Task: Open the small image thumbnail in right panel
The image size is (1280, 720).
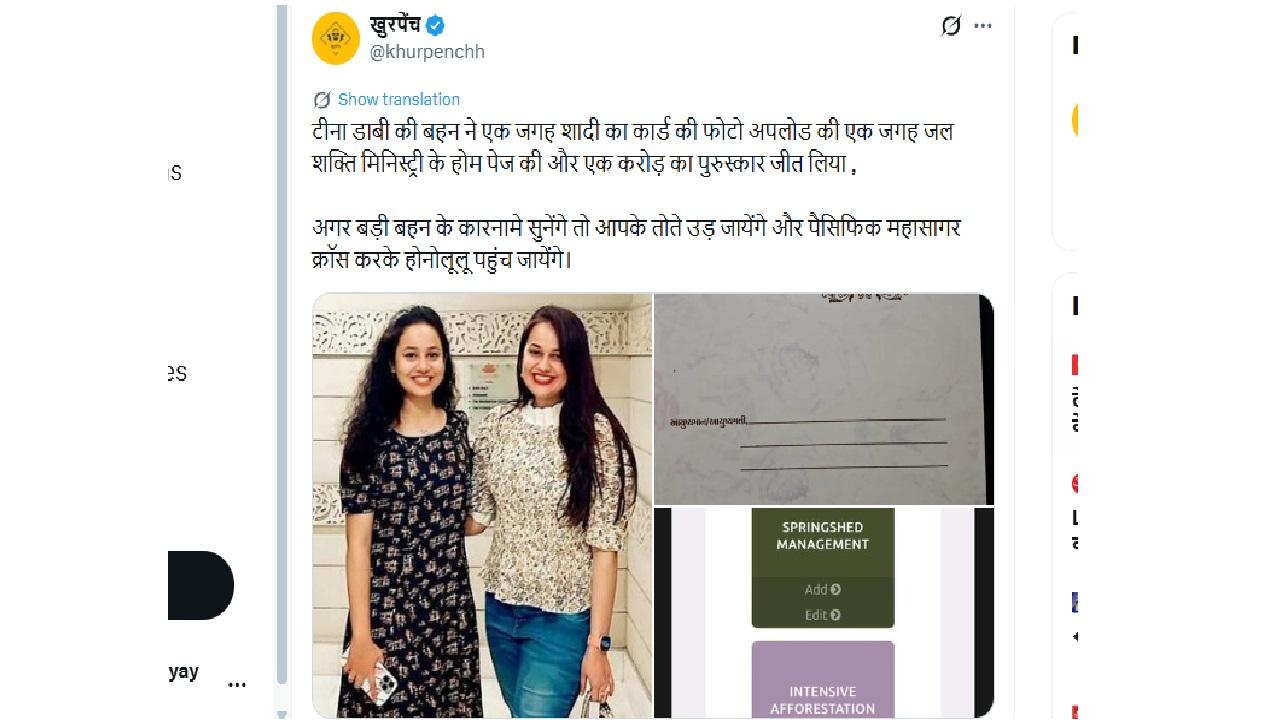Action: [x=1075, y=602]
